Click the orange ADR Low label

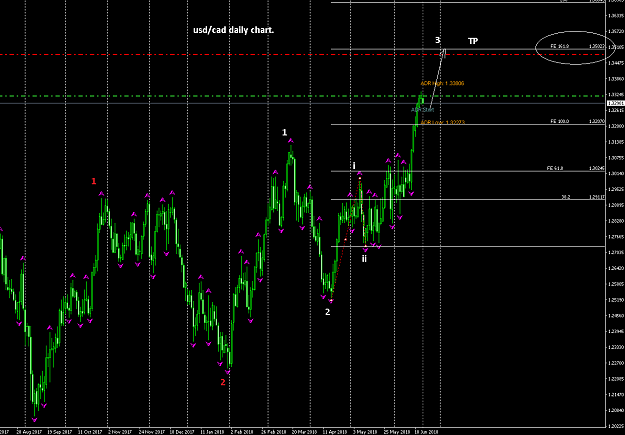point(442,122)
